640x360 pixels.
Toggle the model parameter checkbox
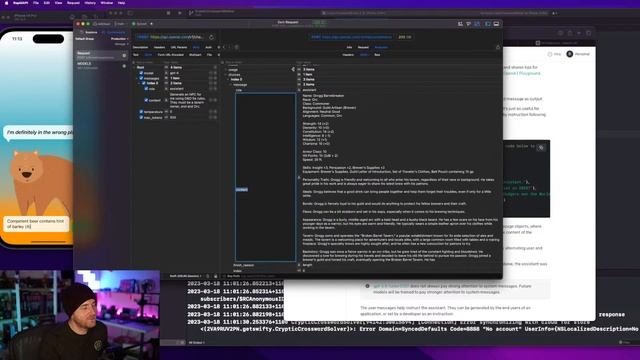click(x=141, y=73)
